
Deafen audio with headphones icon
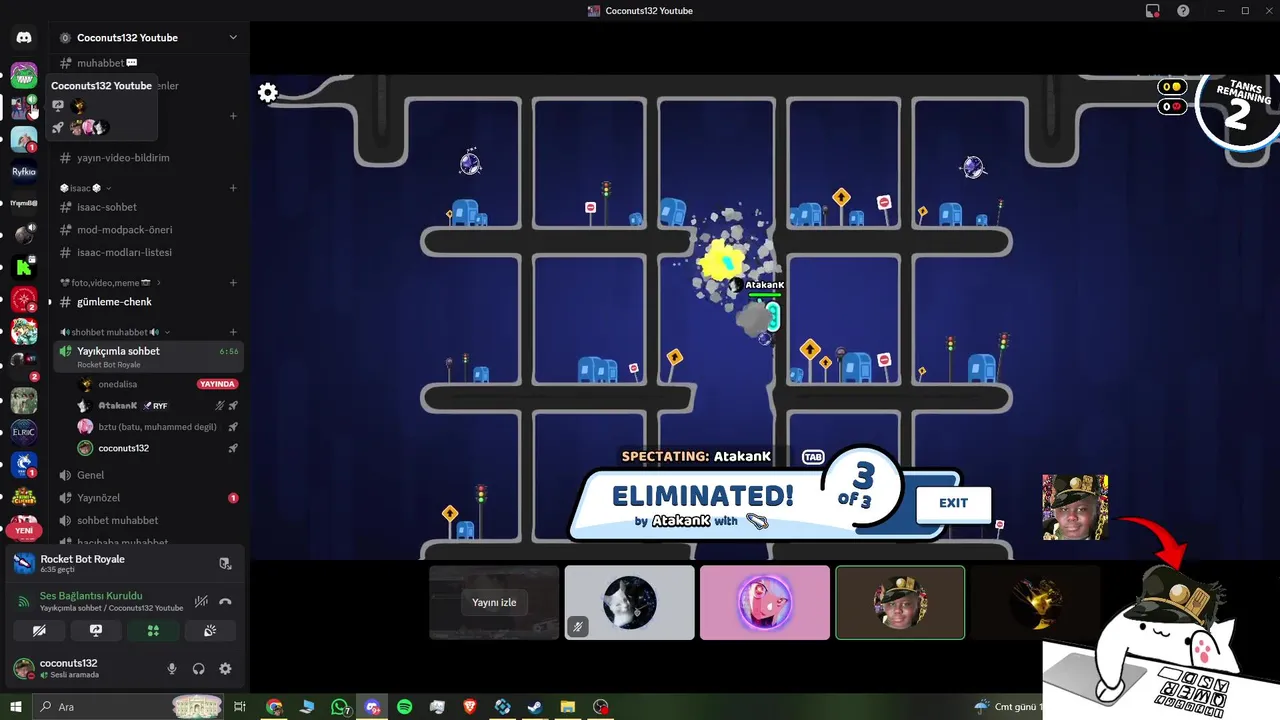198,669
